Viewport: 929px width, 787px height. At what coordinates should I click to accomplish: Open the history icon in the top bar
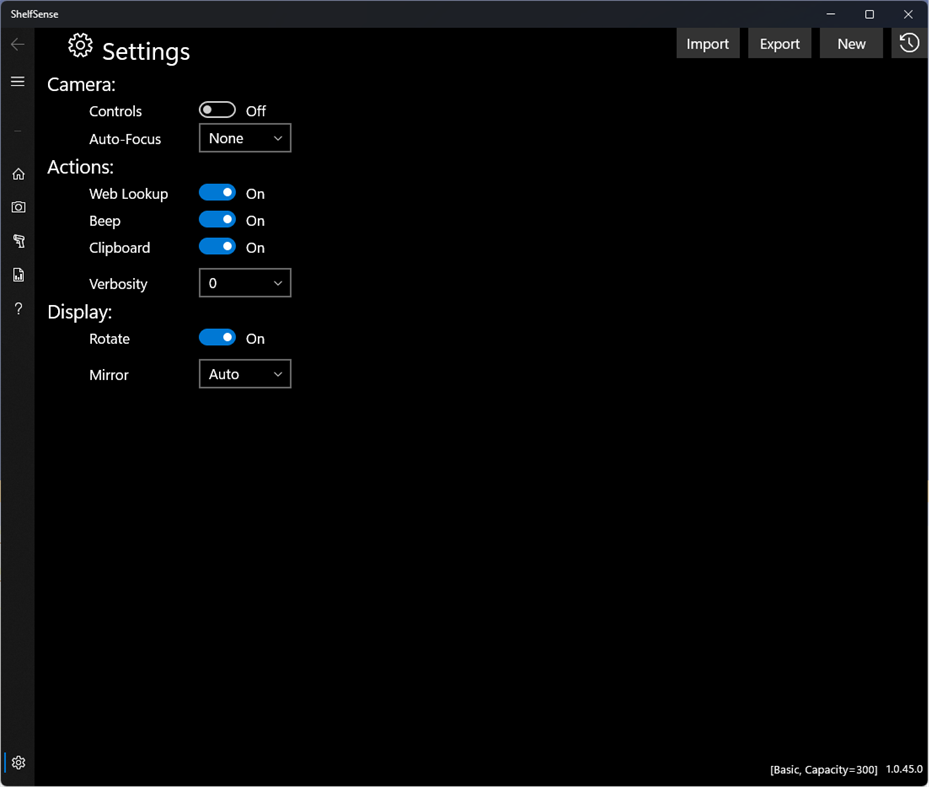pyautogui.click(x=908, y=43)
